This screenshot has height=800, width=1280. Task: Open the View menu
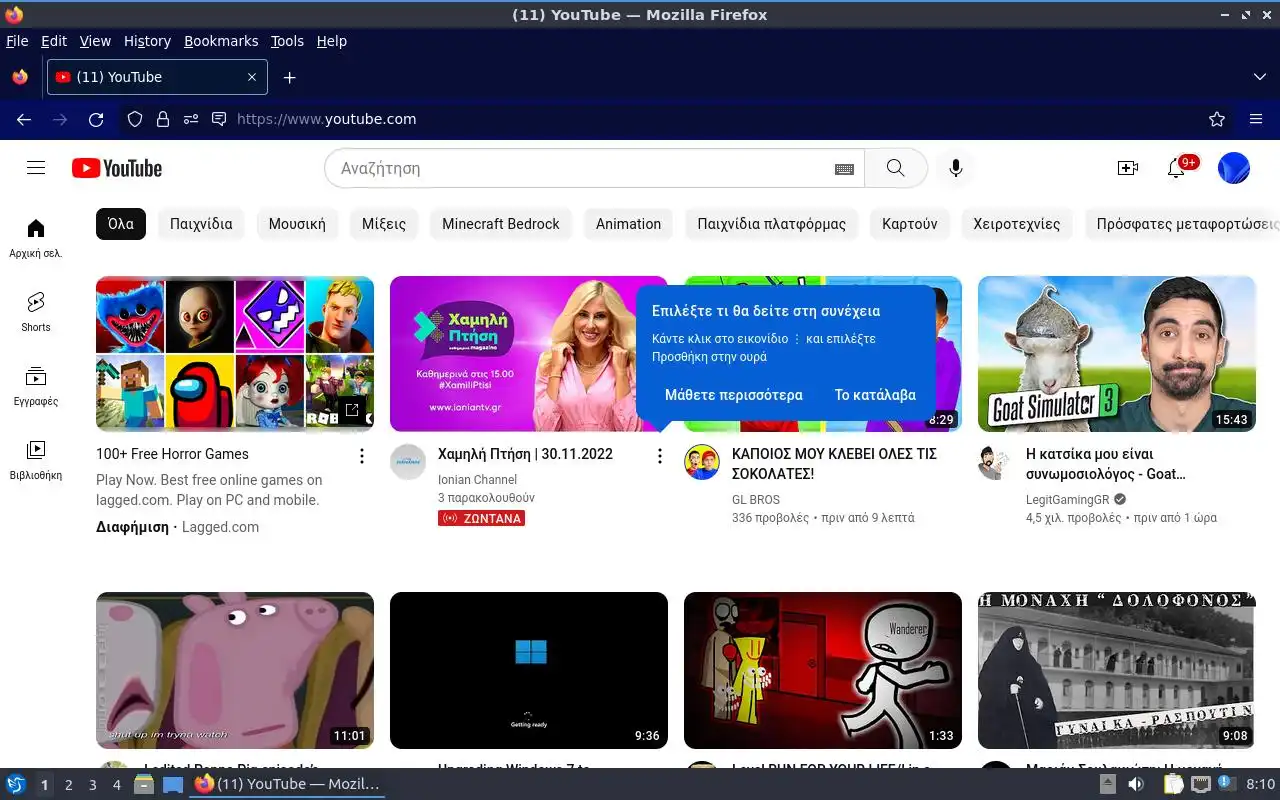(x=95, y=41)
